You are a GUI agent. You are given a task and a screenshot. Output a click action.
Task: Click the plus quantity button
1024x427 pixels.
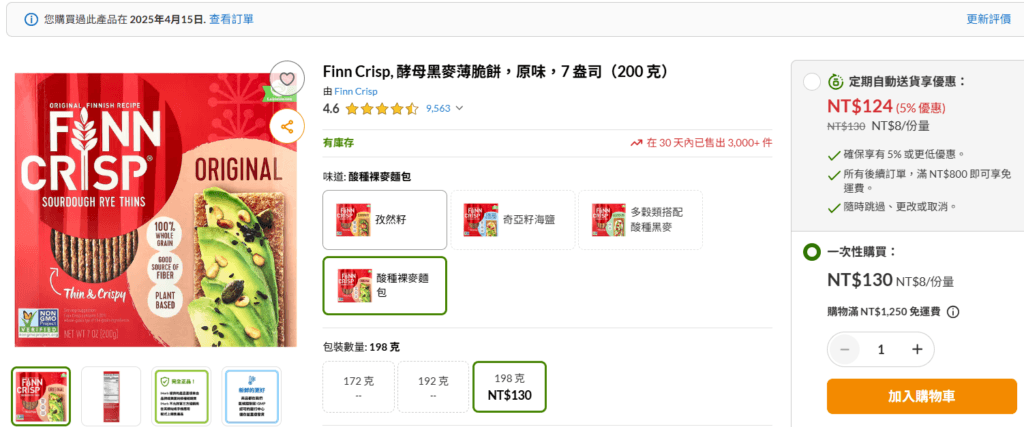917,349
